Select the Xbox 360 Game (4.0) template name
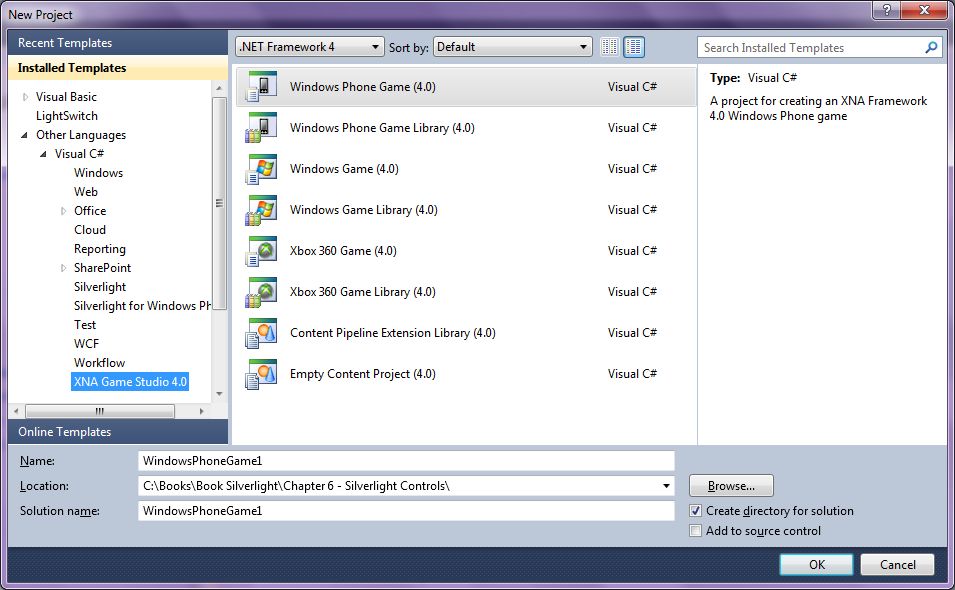 pyautogui.click(x=343, y=251)
